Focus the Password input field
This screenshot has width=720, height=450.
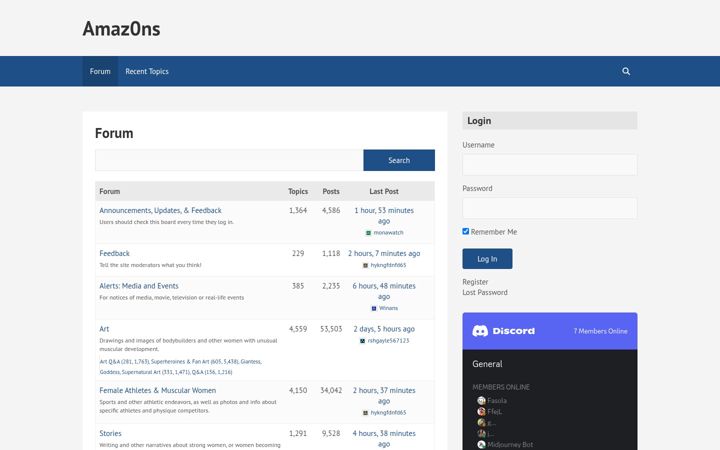pyautogui.click(x=550, y=208)
